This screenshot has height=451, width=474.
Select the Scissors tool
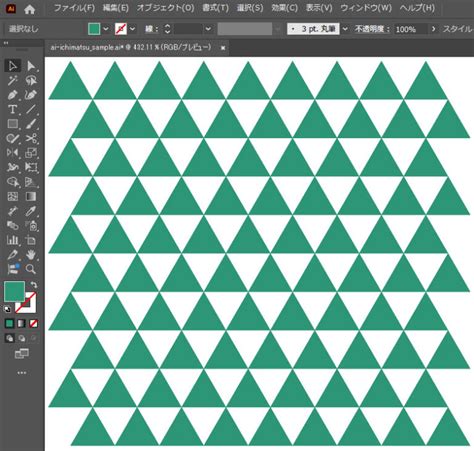coord(31,138)
